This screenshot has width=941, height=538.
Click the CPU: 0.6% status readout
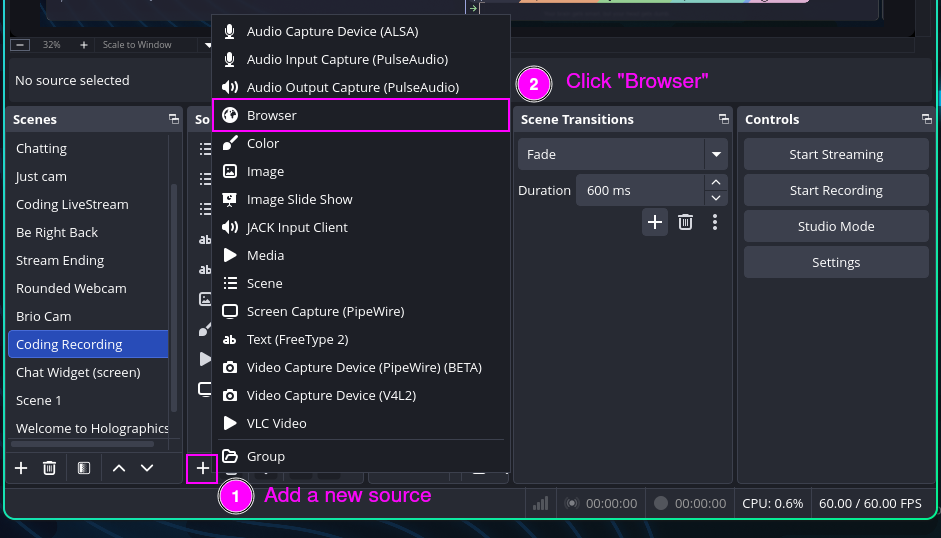pyautogui.click(x=772, y=504)
